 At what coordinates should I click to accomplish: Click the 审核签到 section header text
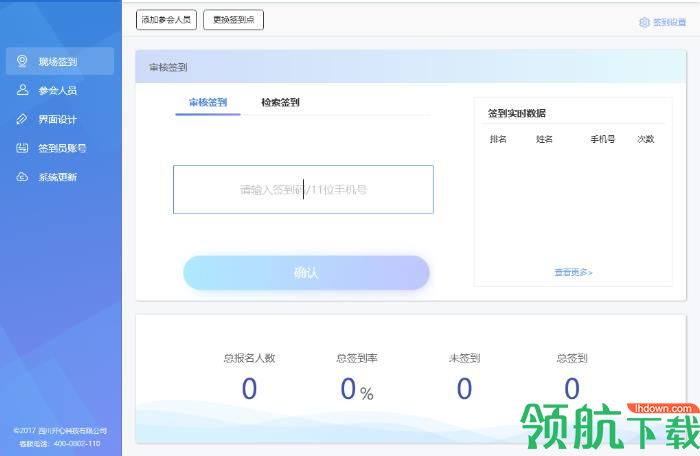(168, 67)
